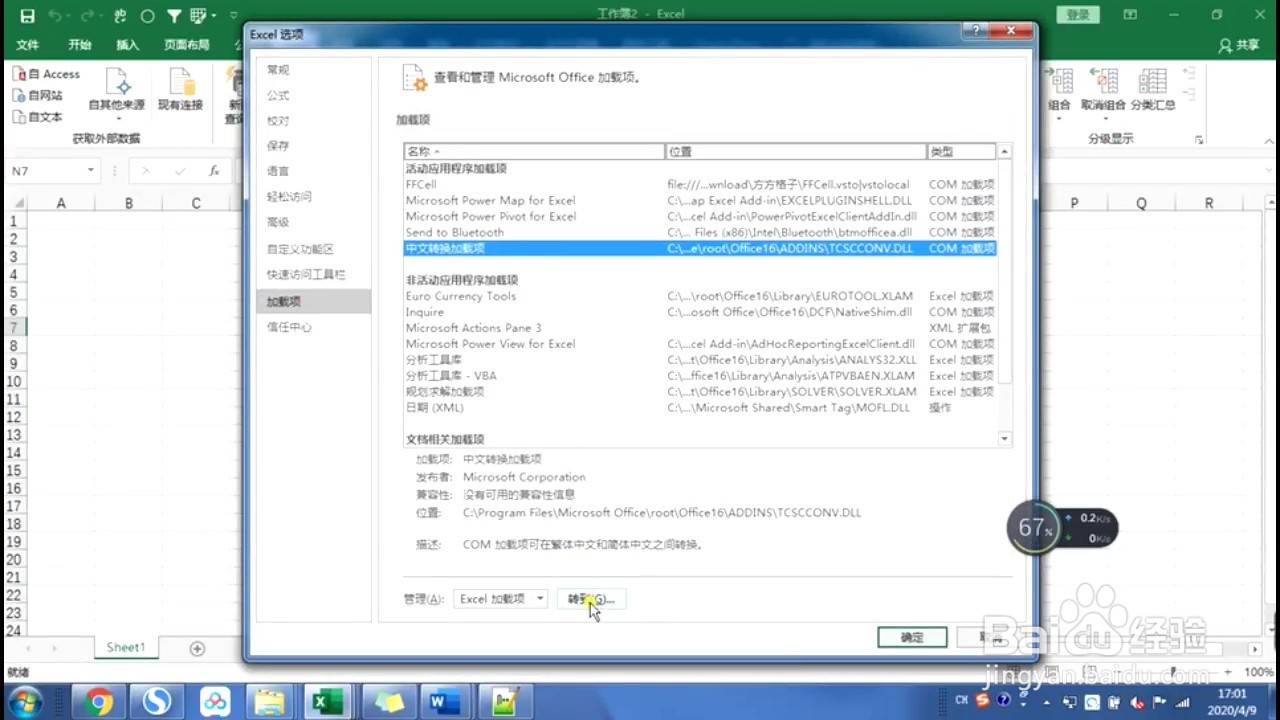Click the Undo arrow in quick access toolbar
The height and width of the screenshot is (720, 1280).
pyautogui.click(x=55, y=16)
